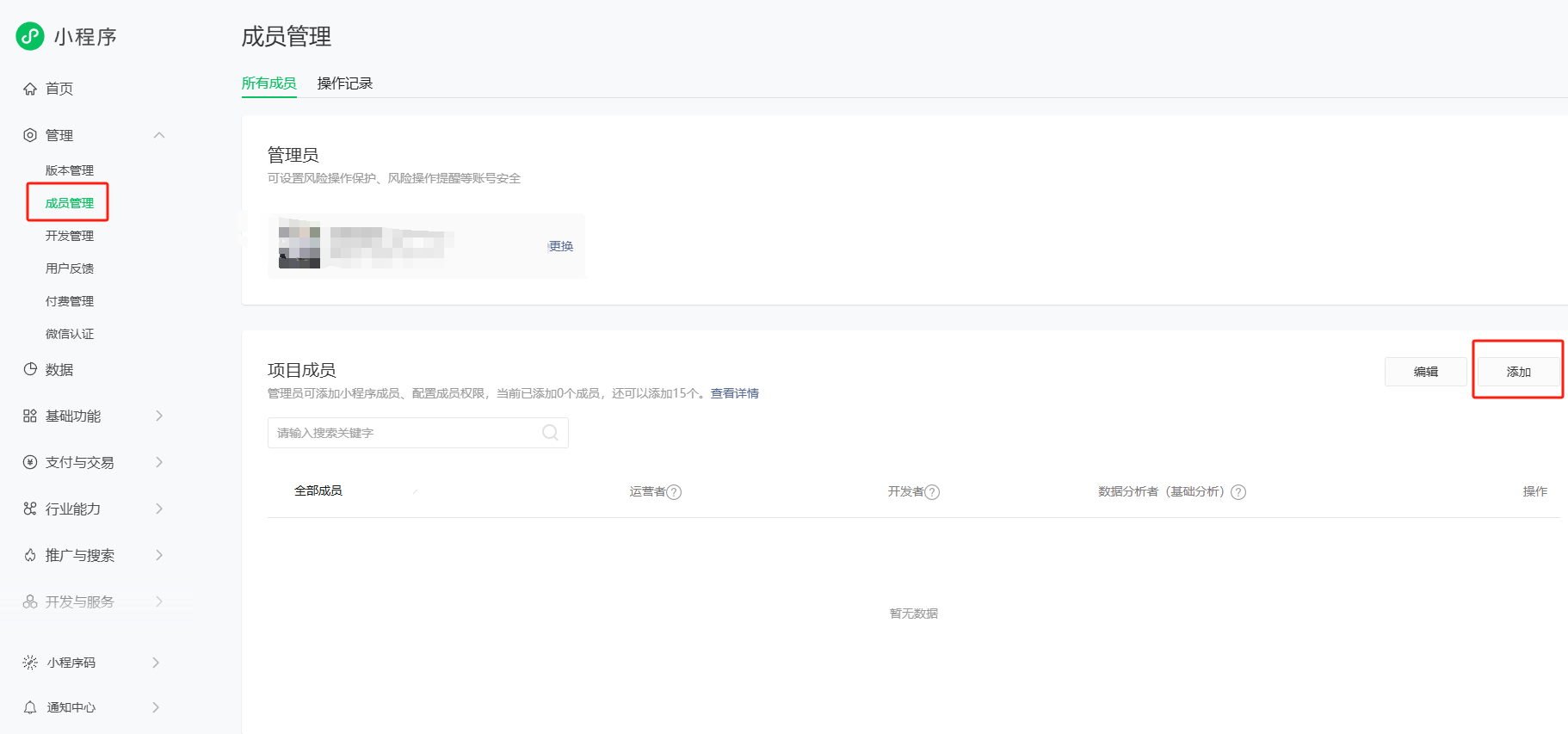Open the 数据 sidebar entry

coord(59,369)
